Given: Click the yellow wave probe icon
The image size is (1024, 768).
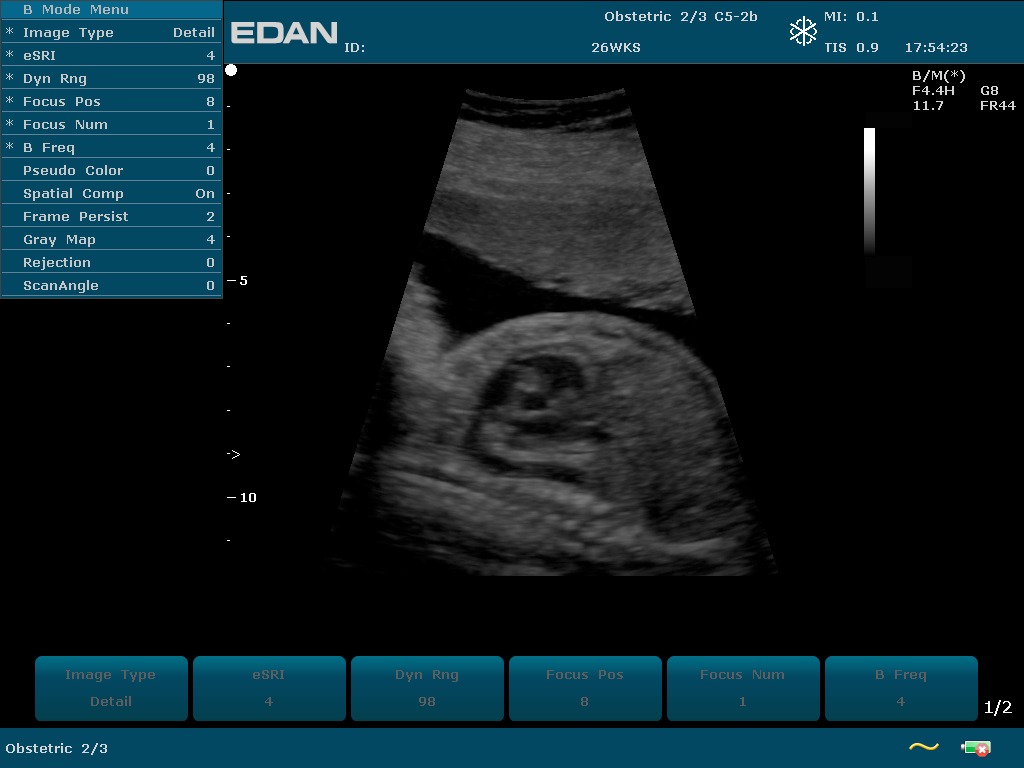Looking at the screenshot, I should pos(923,746).
